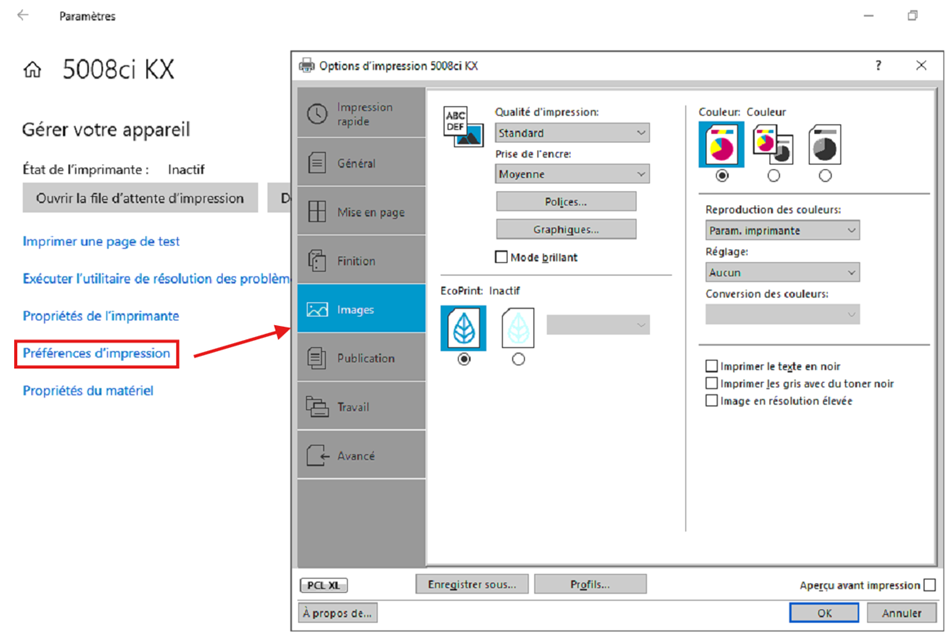Click the Annuler button
This screenshot has height=633, width=945.
coord(902,613)
